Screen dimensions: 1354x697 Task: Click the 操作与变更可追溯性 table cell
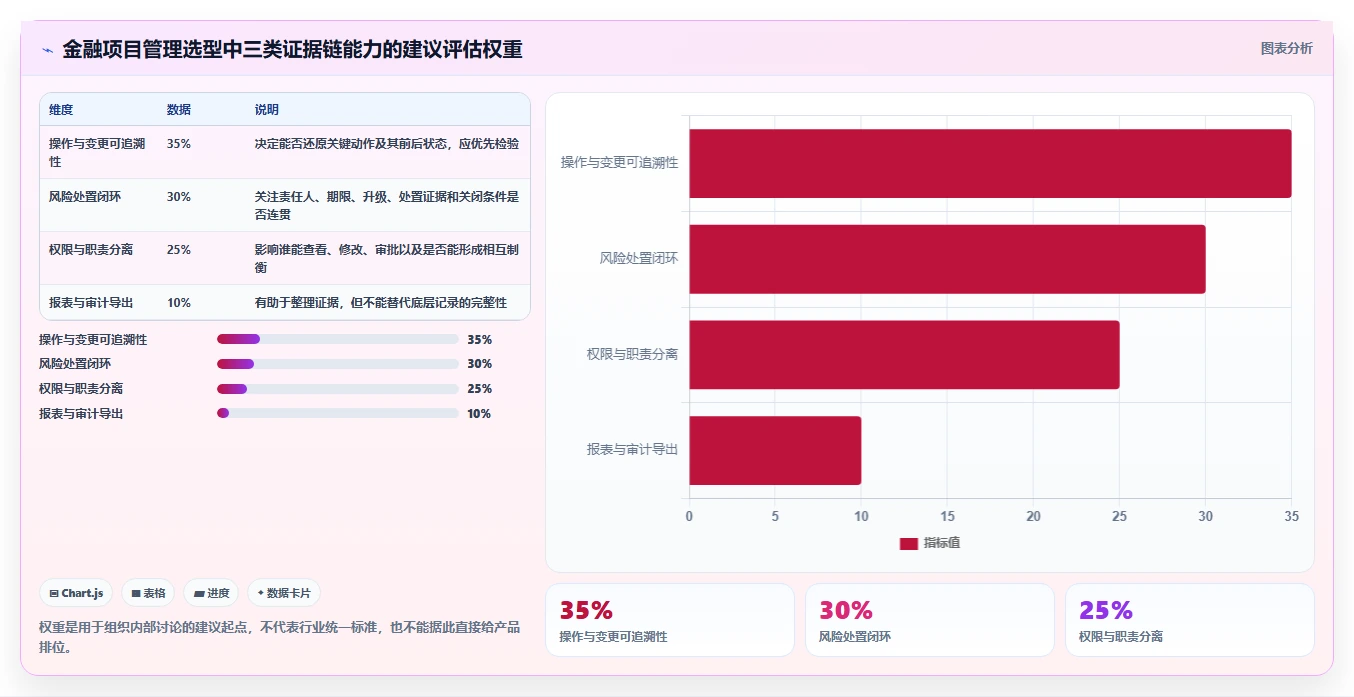click(x=98, y=152)
